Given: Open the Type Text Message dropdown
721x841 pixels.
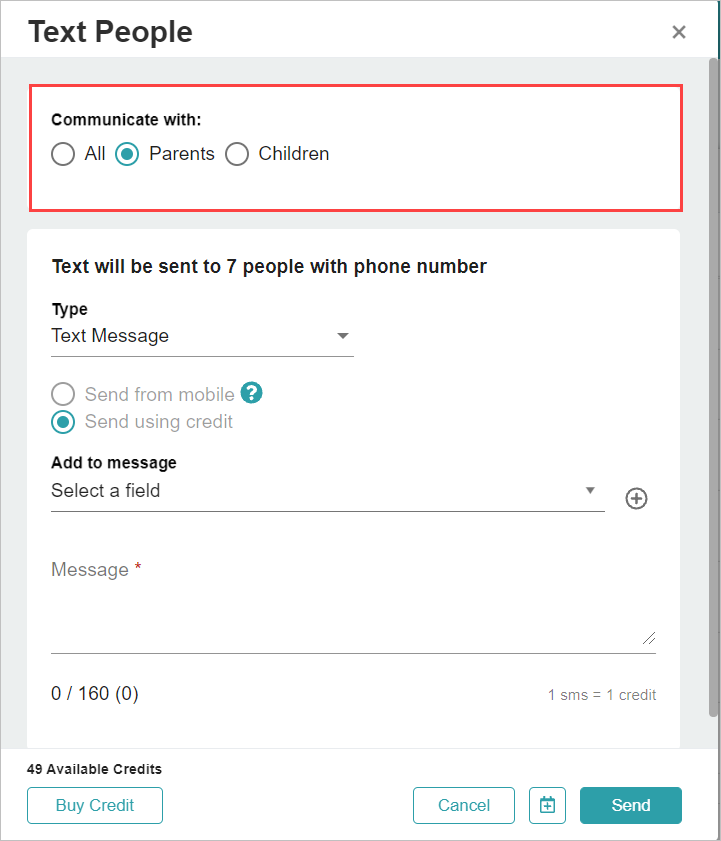Looking at the screenshot, I should pyautogui.click(x=202, y=336).
